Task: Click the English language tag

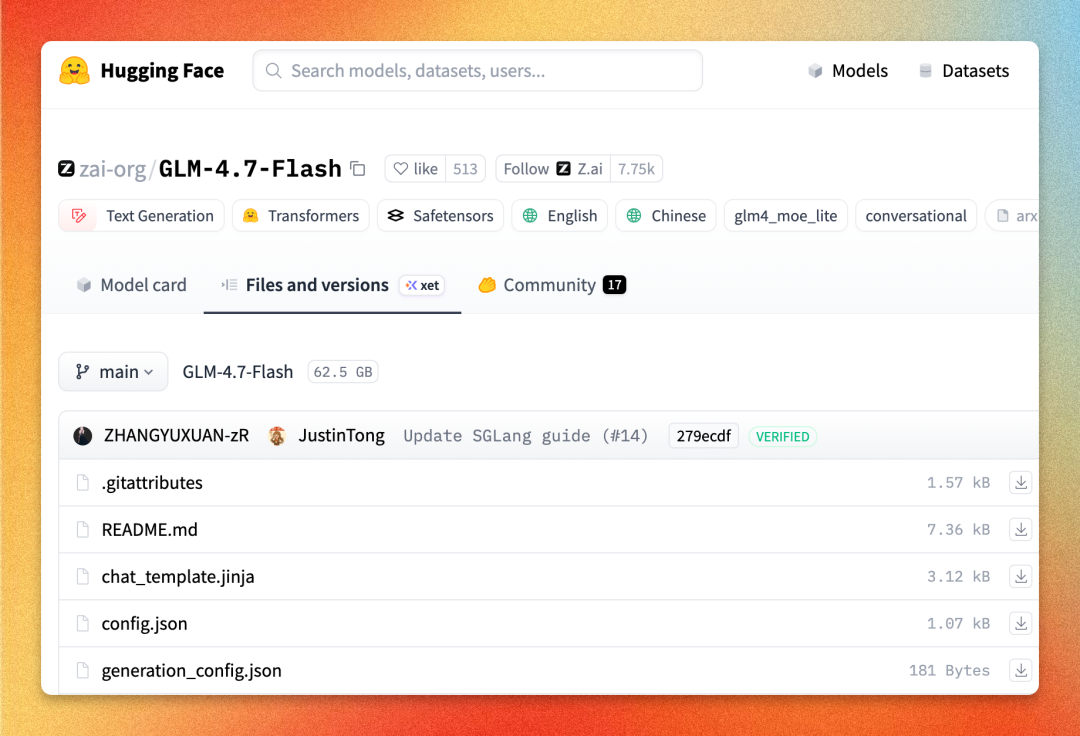Action: [x=560, y=216]
